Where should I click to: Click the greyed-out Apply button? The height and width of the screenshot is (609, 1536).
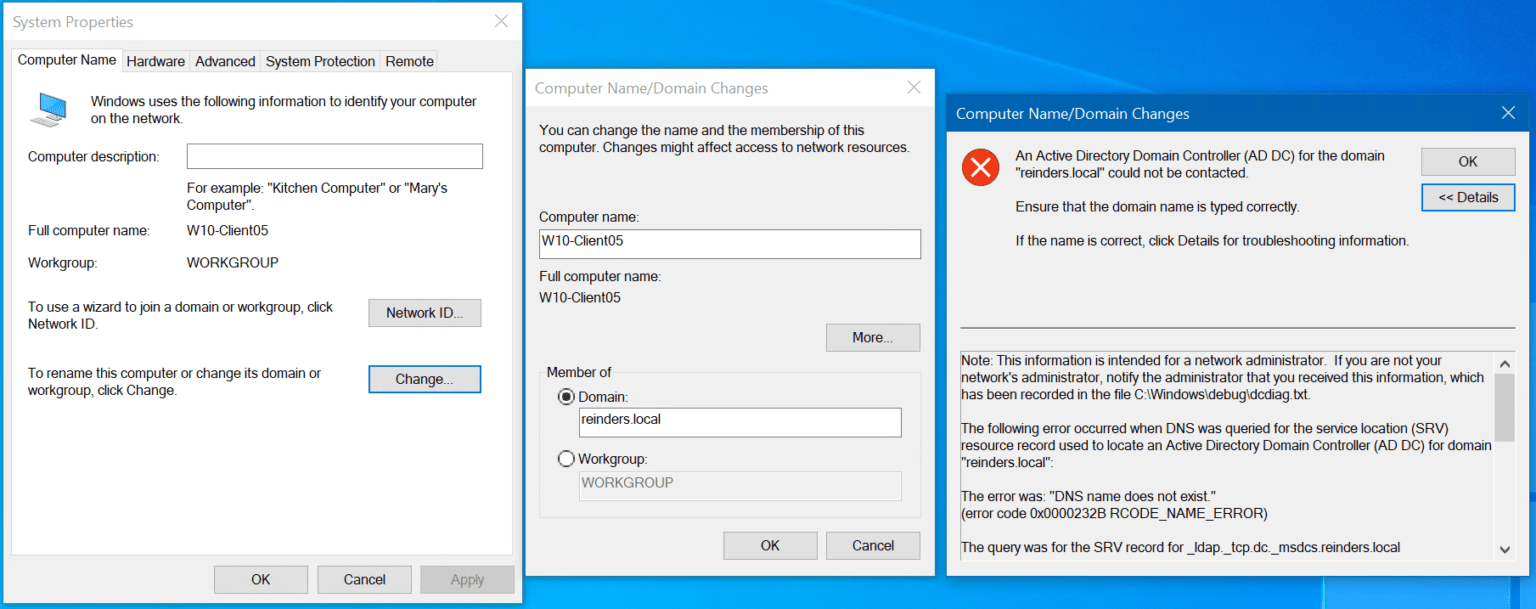click(467, 579)
